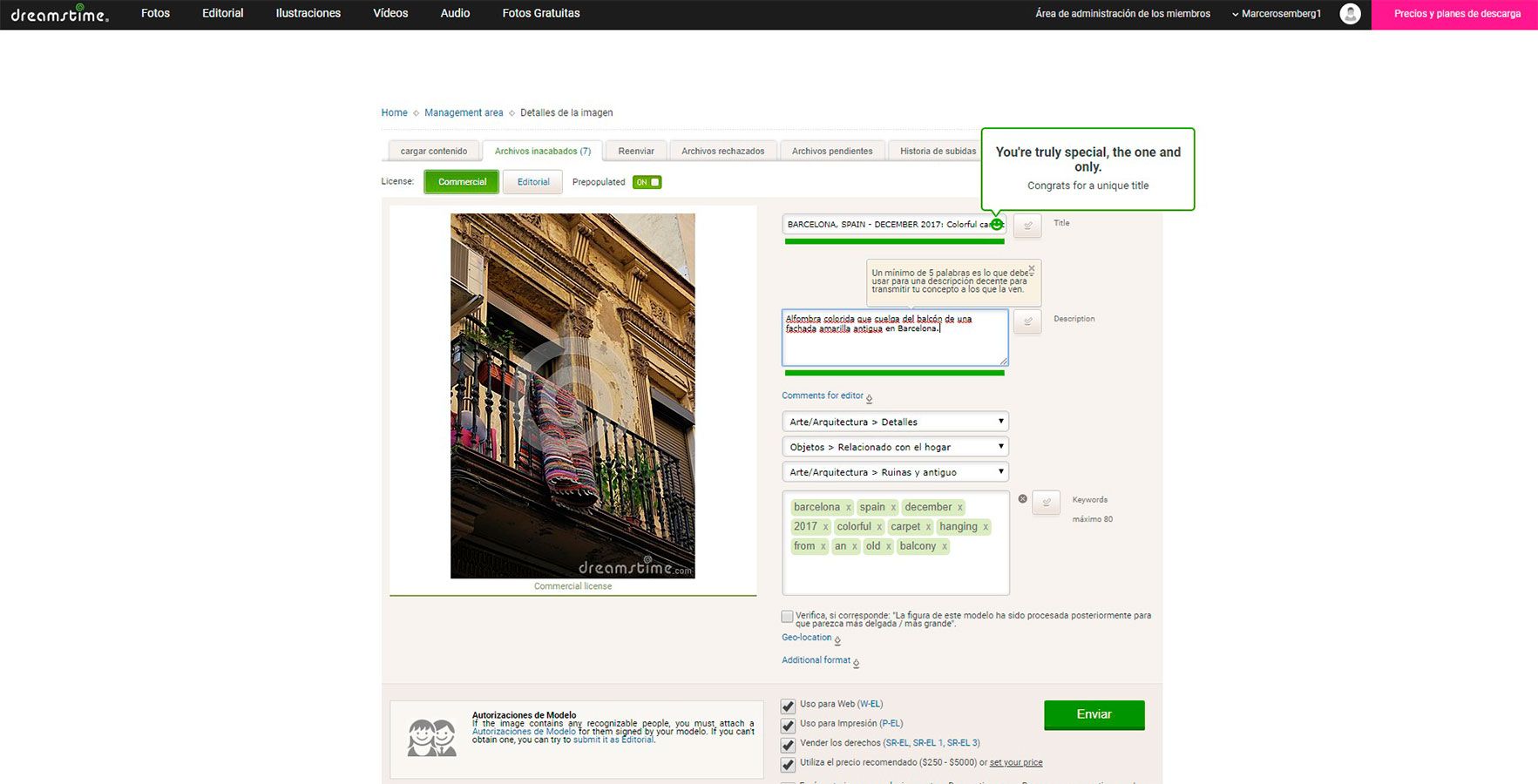Uncheck Vender los derechos option
The height and width of the screenshot is (784, 1538).
[788, 745]
